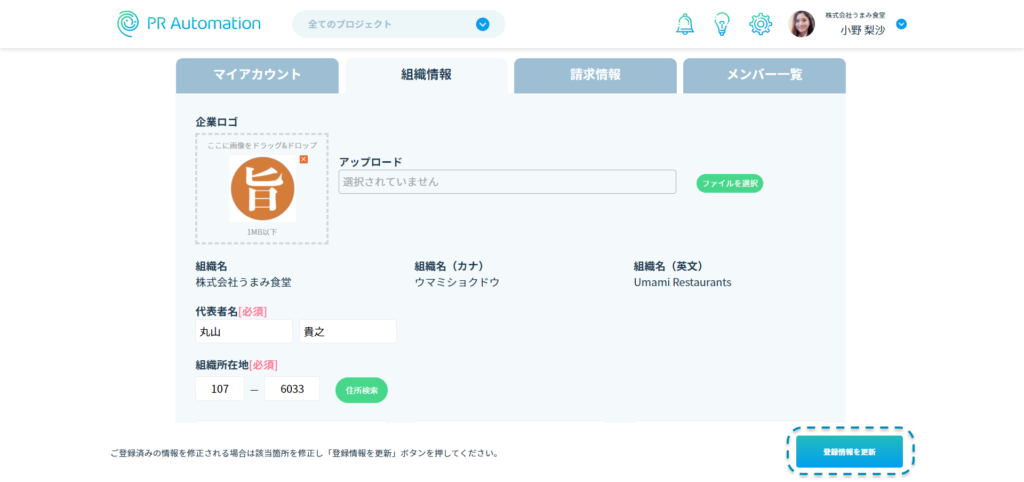This screenshot has height=482, width=1024.
Task: Click the user profile avatar
Action: (x=802, y=24)
